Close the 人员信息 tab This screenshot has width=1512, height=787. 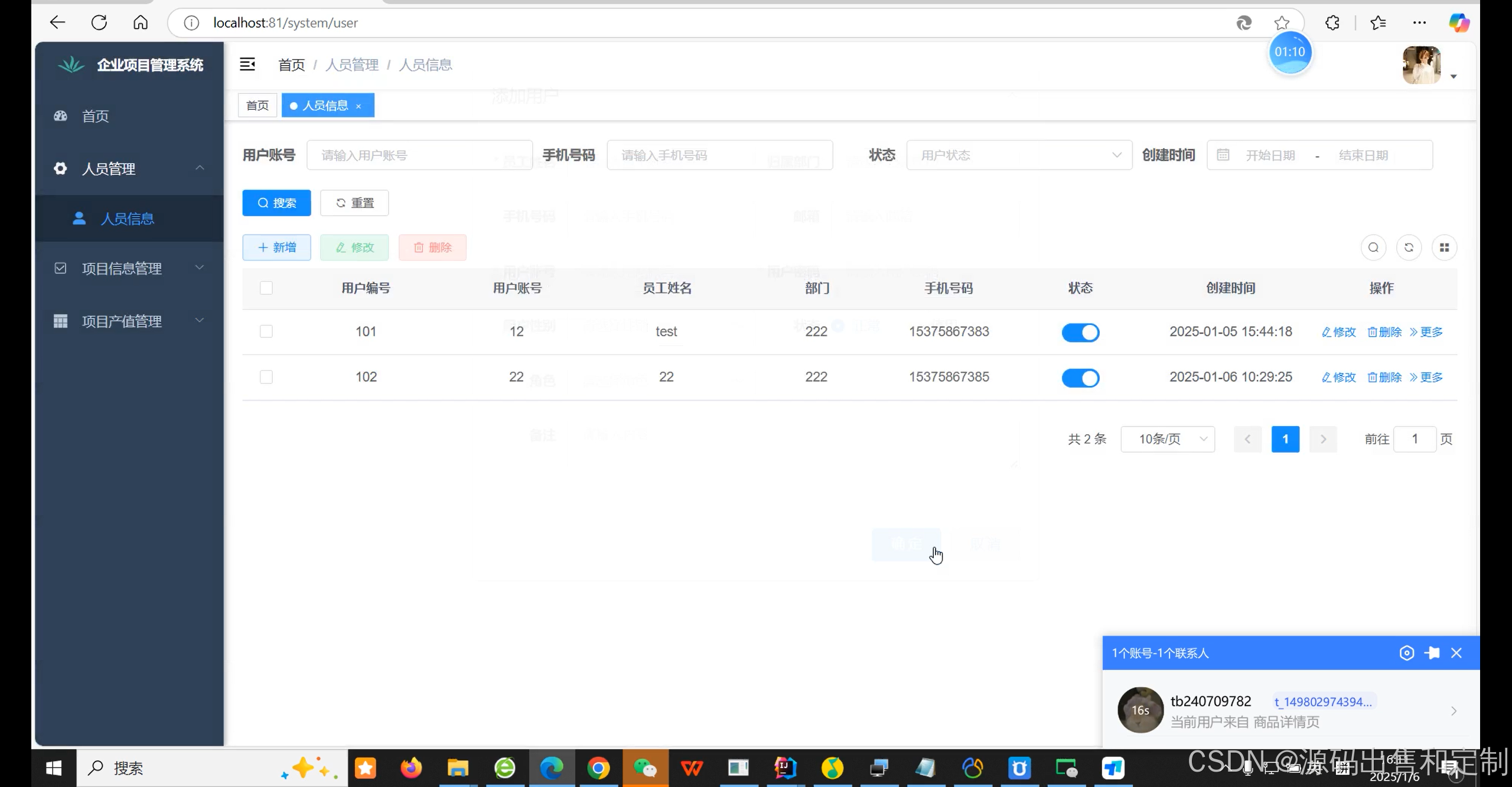(x=359, y=106)
